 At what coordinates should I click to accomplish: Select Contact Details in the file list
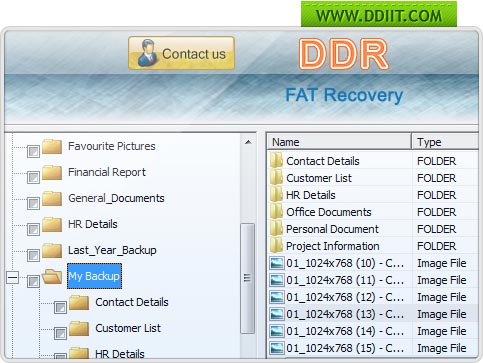tap(323, 161)
